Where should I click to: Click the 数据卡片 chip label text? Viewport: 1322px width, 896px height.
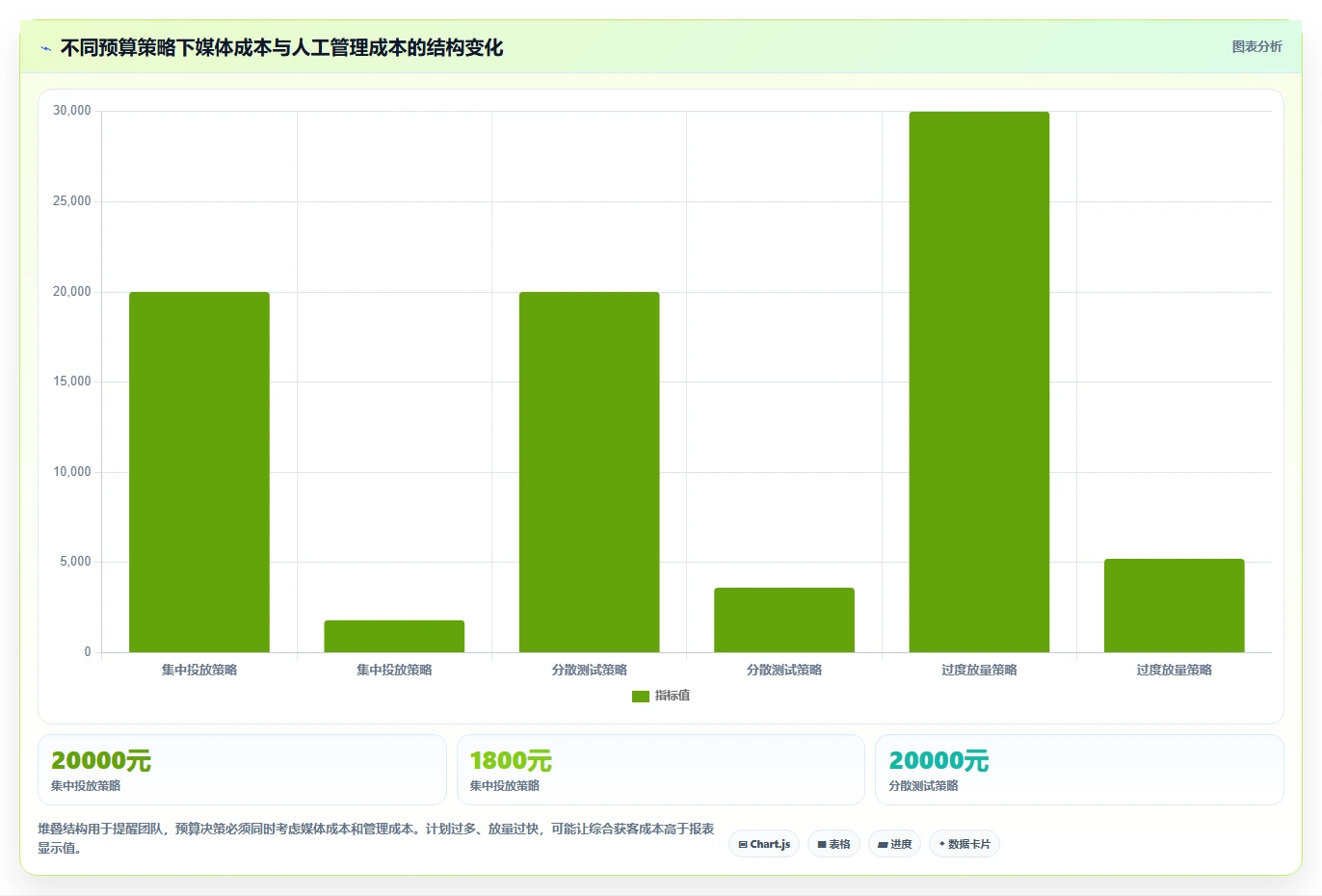[x=969, y=845]
